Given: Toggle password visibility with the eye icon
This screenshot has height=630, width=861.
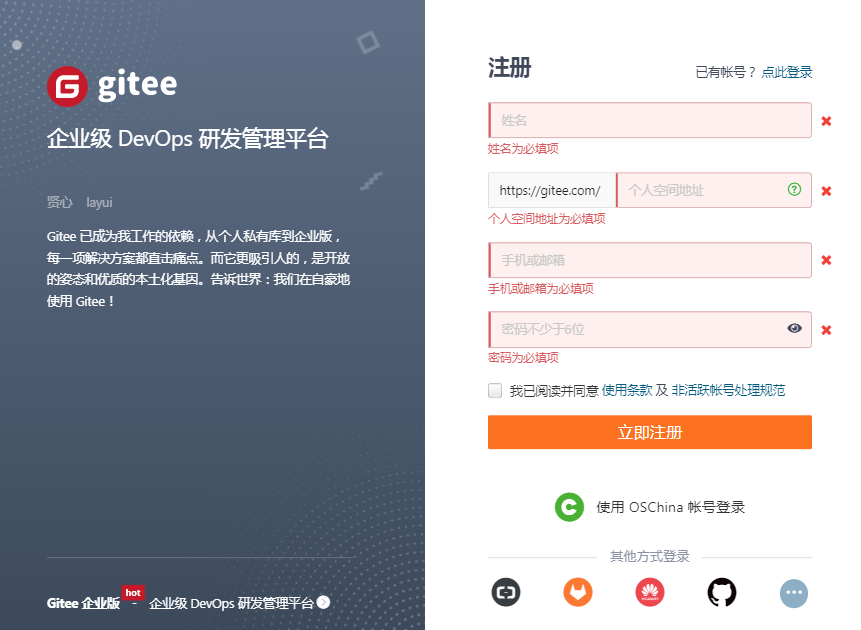Looking at the screenshot, I should coord(794,328).
